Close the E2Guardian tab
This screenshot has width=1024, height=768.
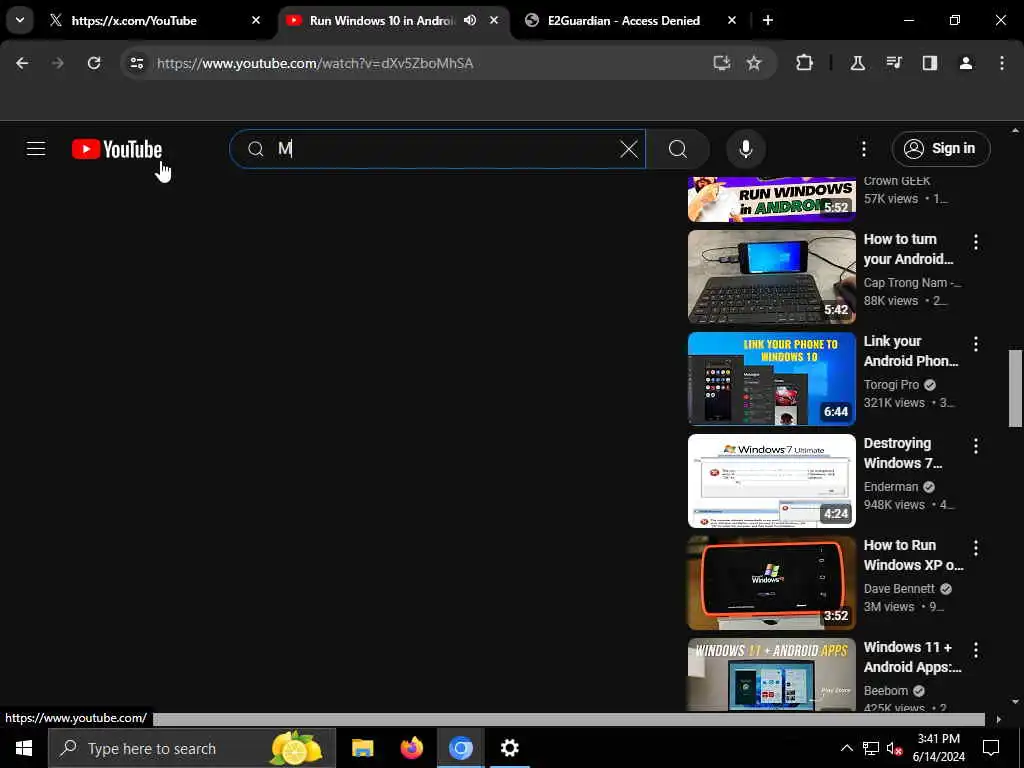(x=732, y=20)
